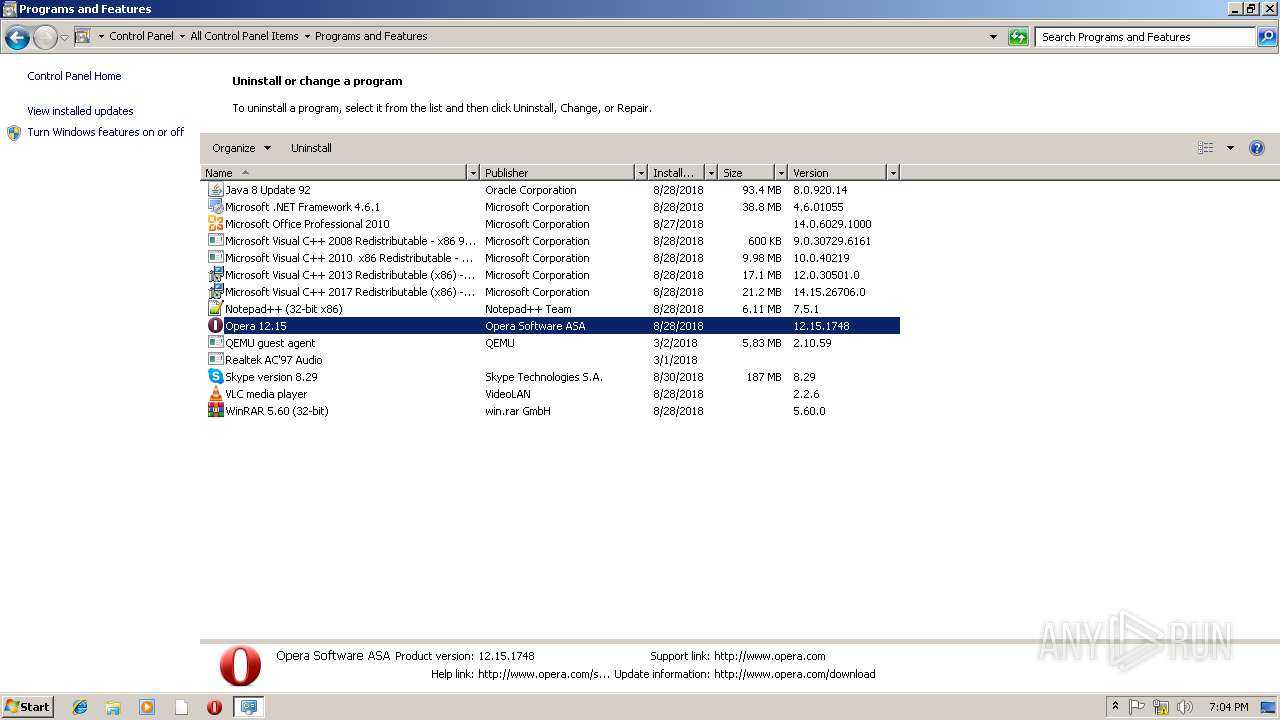Open View installed updates link

pyautogui.click(x=80, y=111)
